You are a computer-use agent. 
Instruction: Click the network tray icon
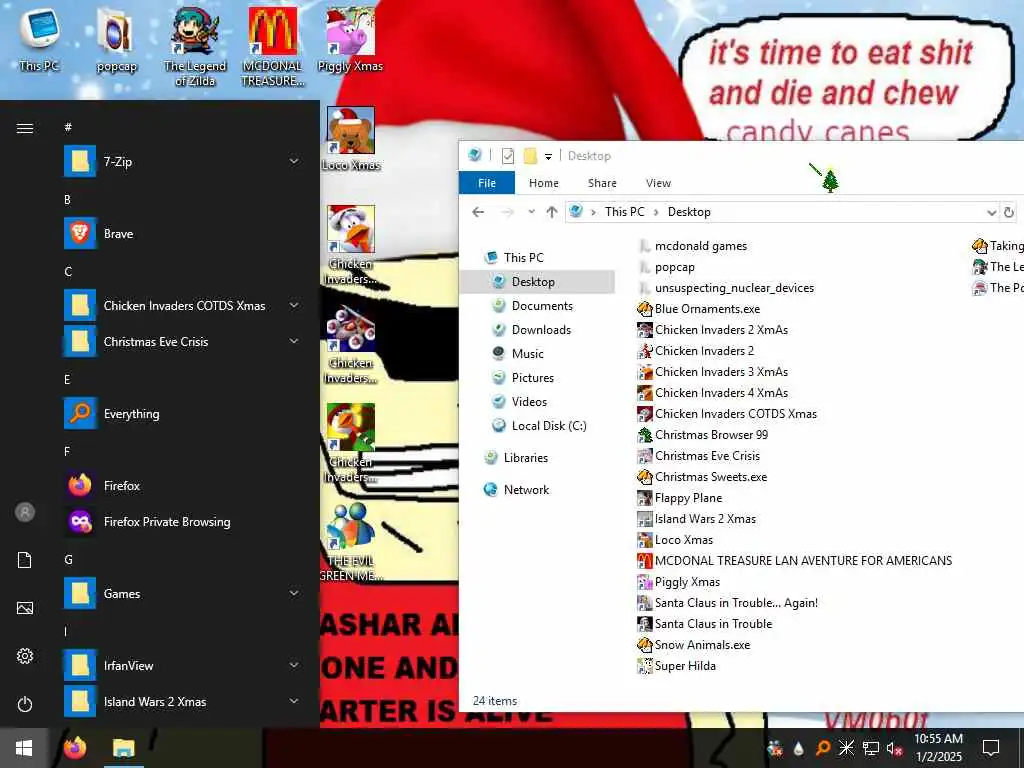click(x=871, y=748)
